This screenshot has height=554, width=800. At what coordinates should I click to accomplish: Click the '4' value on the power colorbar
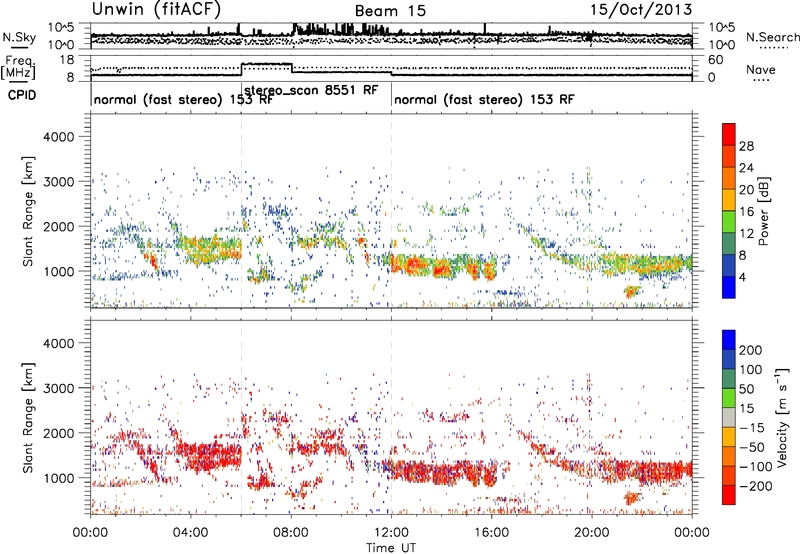click(x=742, y=278)
